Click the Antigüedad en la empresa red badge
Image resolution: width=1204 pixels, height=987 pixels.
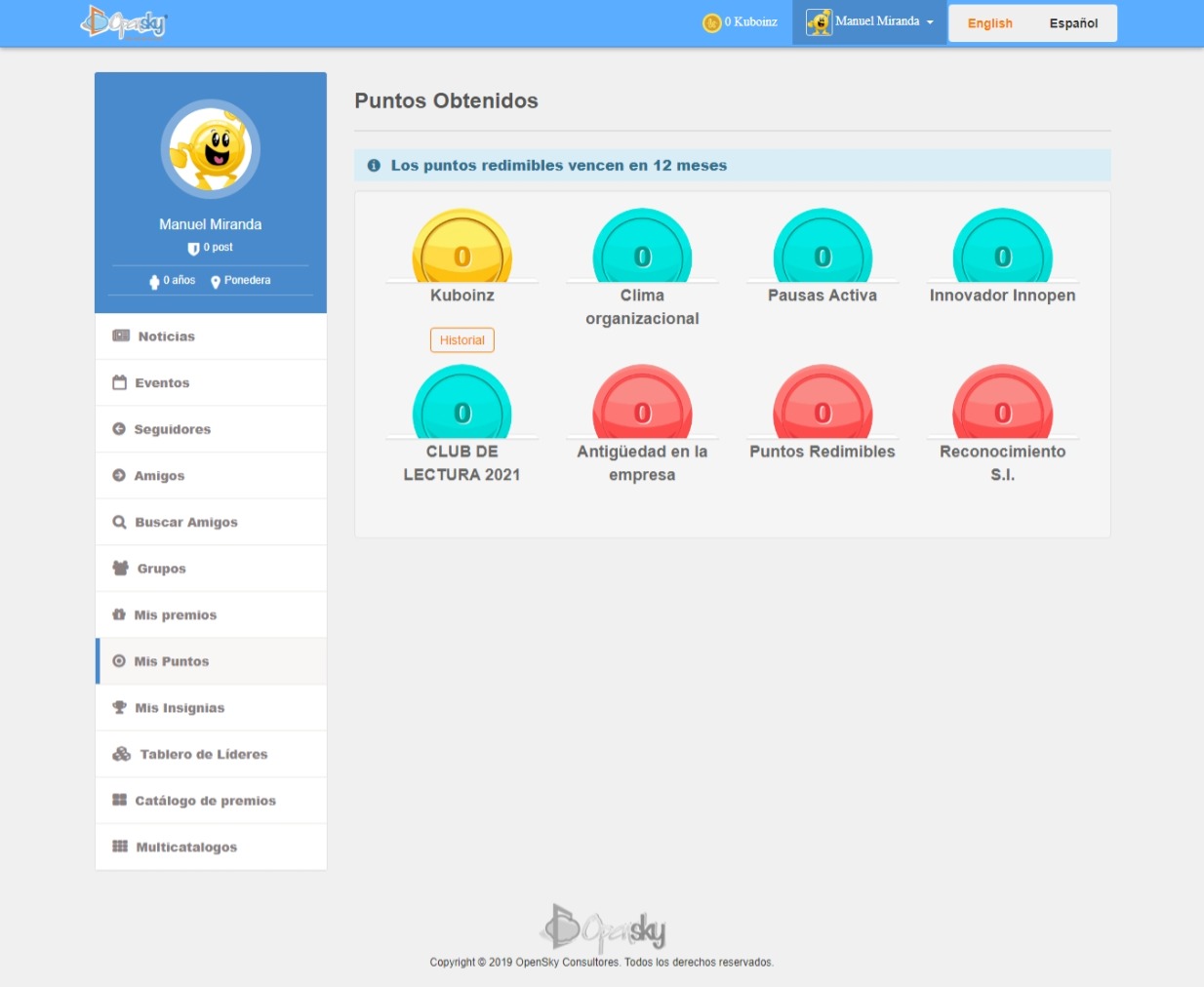(642, 402)
